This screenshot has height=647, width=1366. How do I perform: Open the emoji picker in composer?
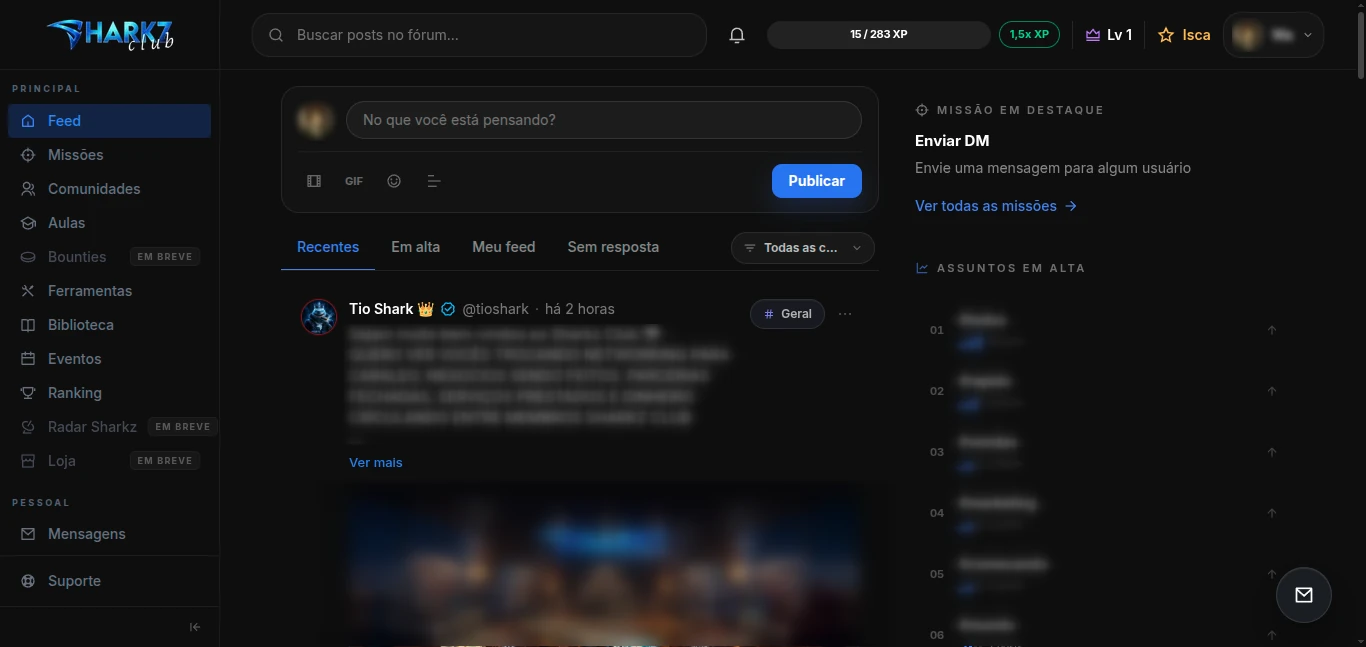394,181
